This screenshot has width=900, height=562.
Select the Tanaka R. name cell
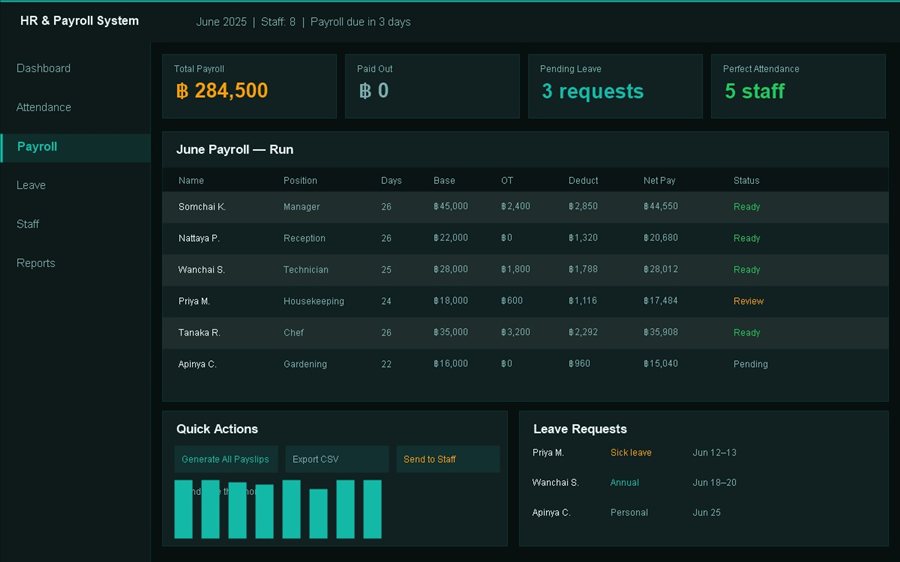pos(199,333)
